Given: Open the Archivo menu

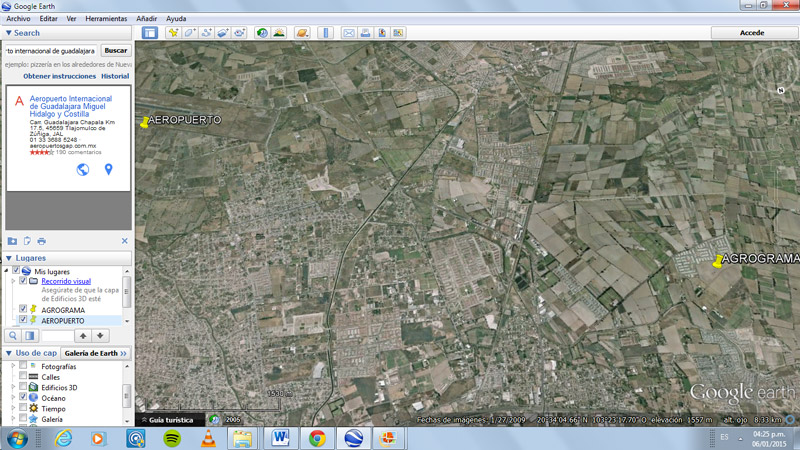Looking at the screenshot, I should click(x=18, y=18).
